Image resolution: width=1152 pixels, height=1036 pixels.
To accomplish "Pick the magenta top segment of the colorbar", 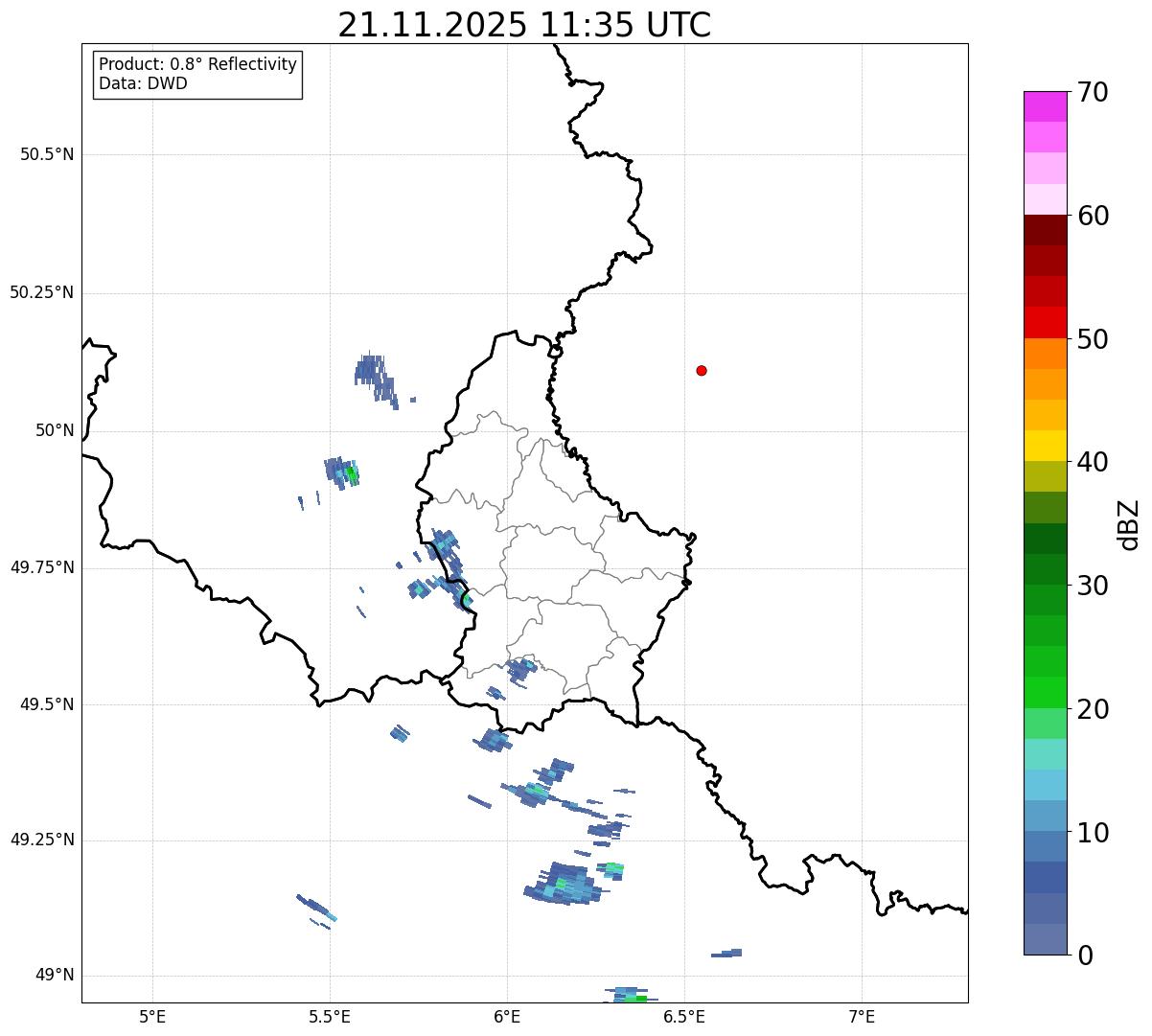I will click(1045, 106).
